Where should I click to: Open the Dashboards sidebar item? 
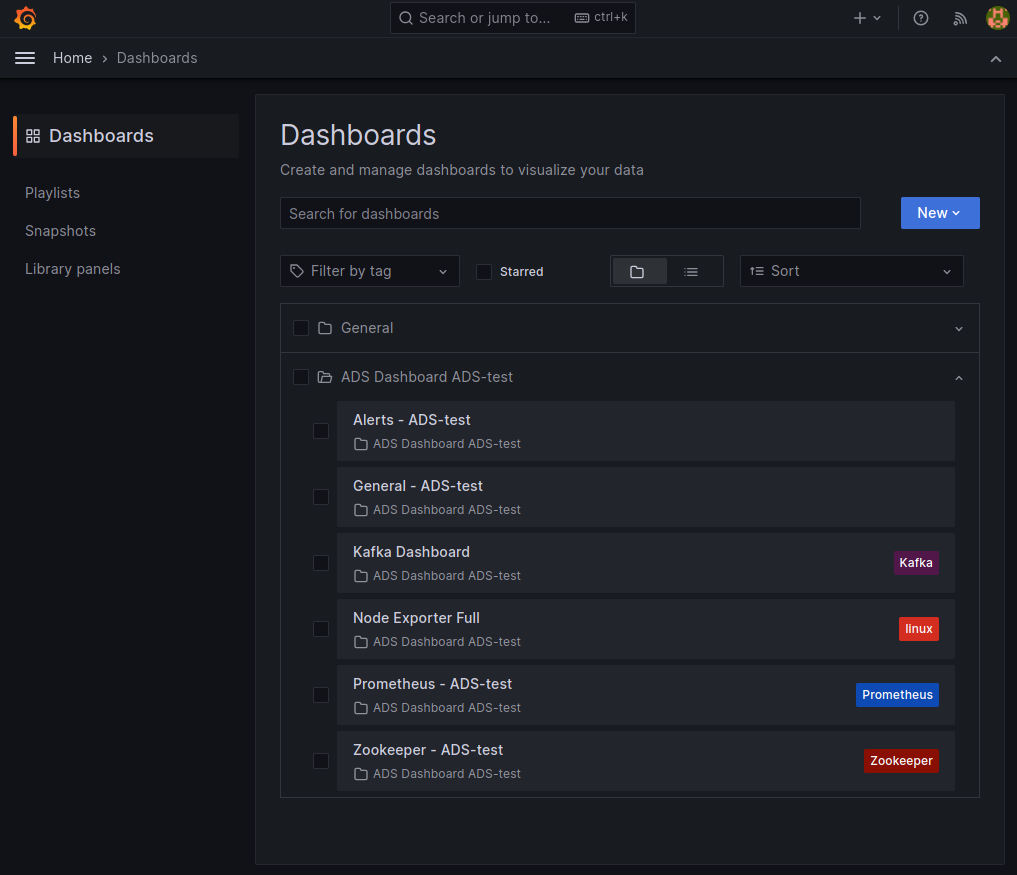coord(126,136)
